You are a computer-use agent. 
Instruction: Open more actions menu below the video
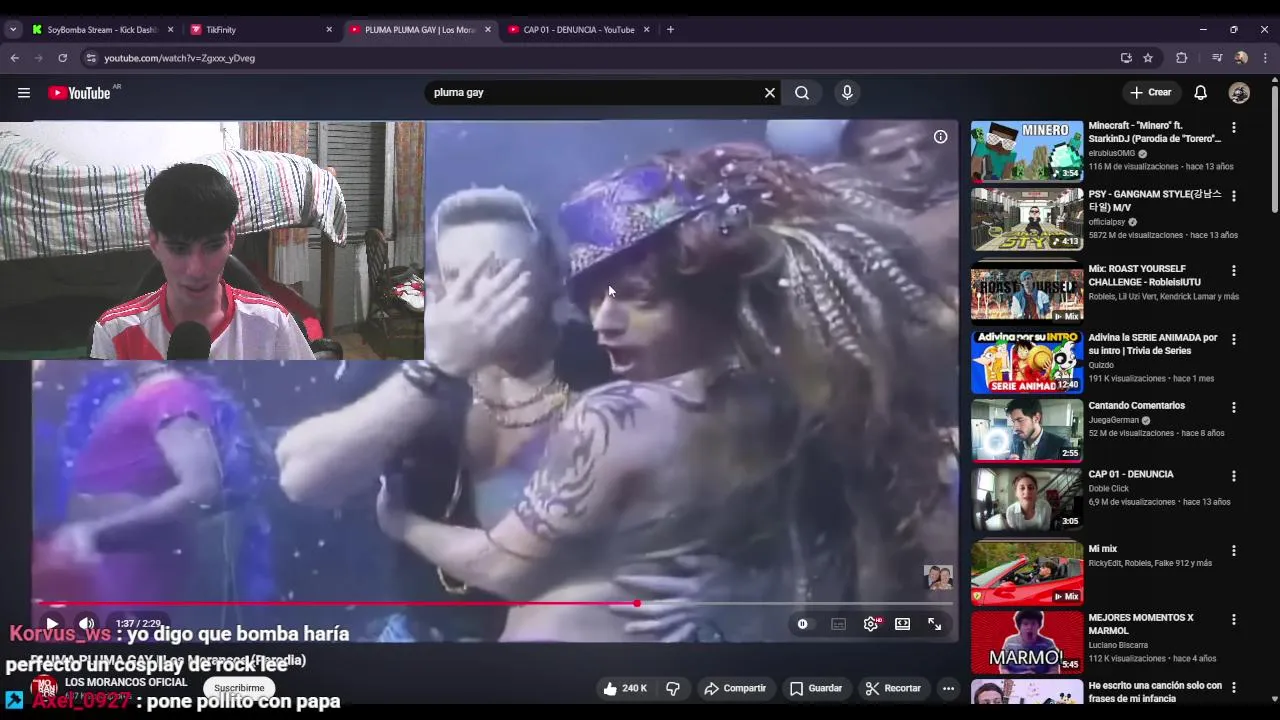[948, 688]
